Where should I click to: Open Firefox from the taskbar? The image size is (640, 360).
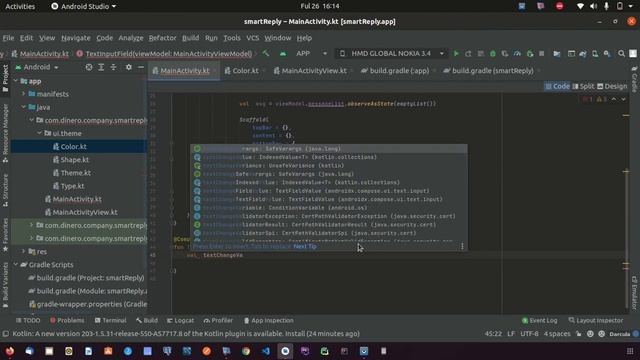pos(10,351)
